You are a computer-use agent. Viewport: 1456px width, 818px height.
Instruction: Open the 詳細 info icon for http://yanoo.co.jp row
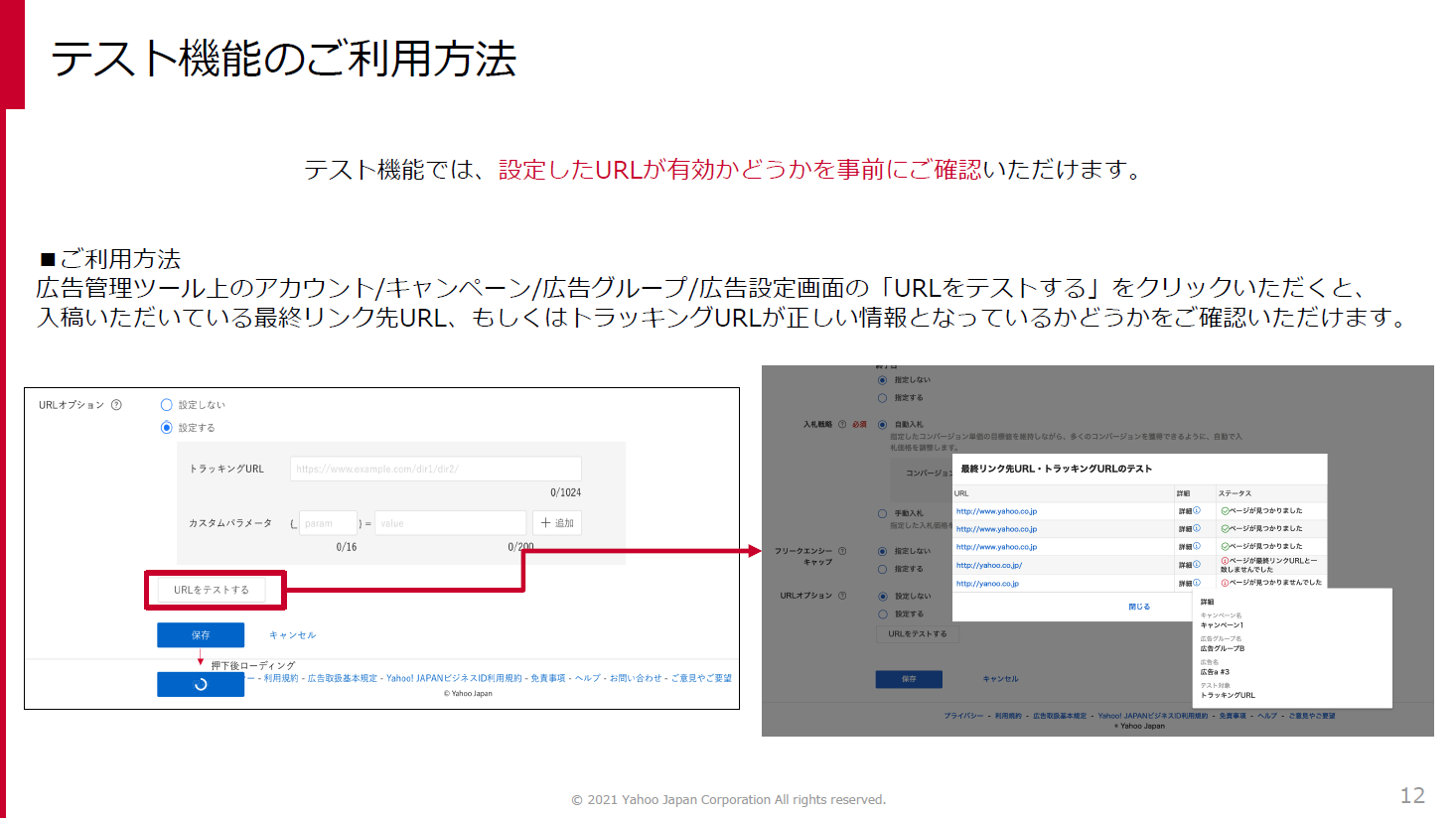tap(1197, 583)
